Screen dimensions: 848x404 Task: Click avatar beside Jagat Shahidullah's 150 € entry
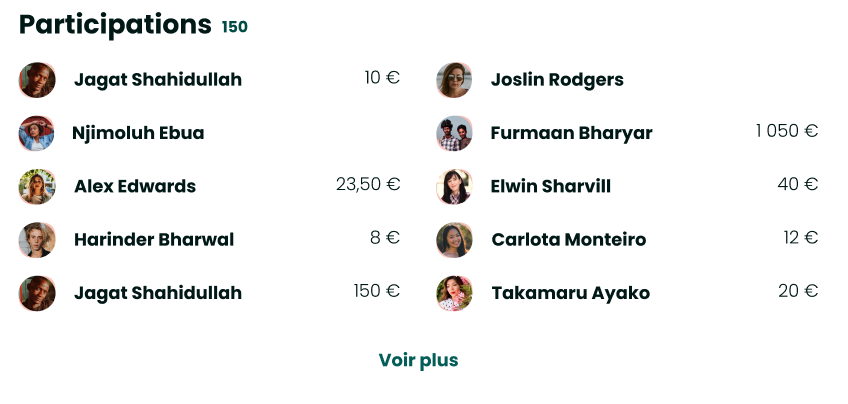pyautogui.click(x=36, y=293)
